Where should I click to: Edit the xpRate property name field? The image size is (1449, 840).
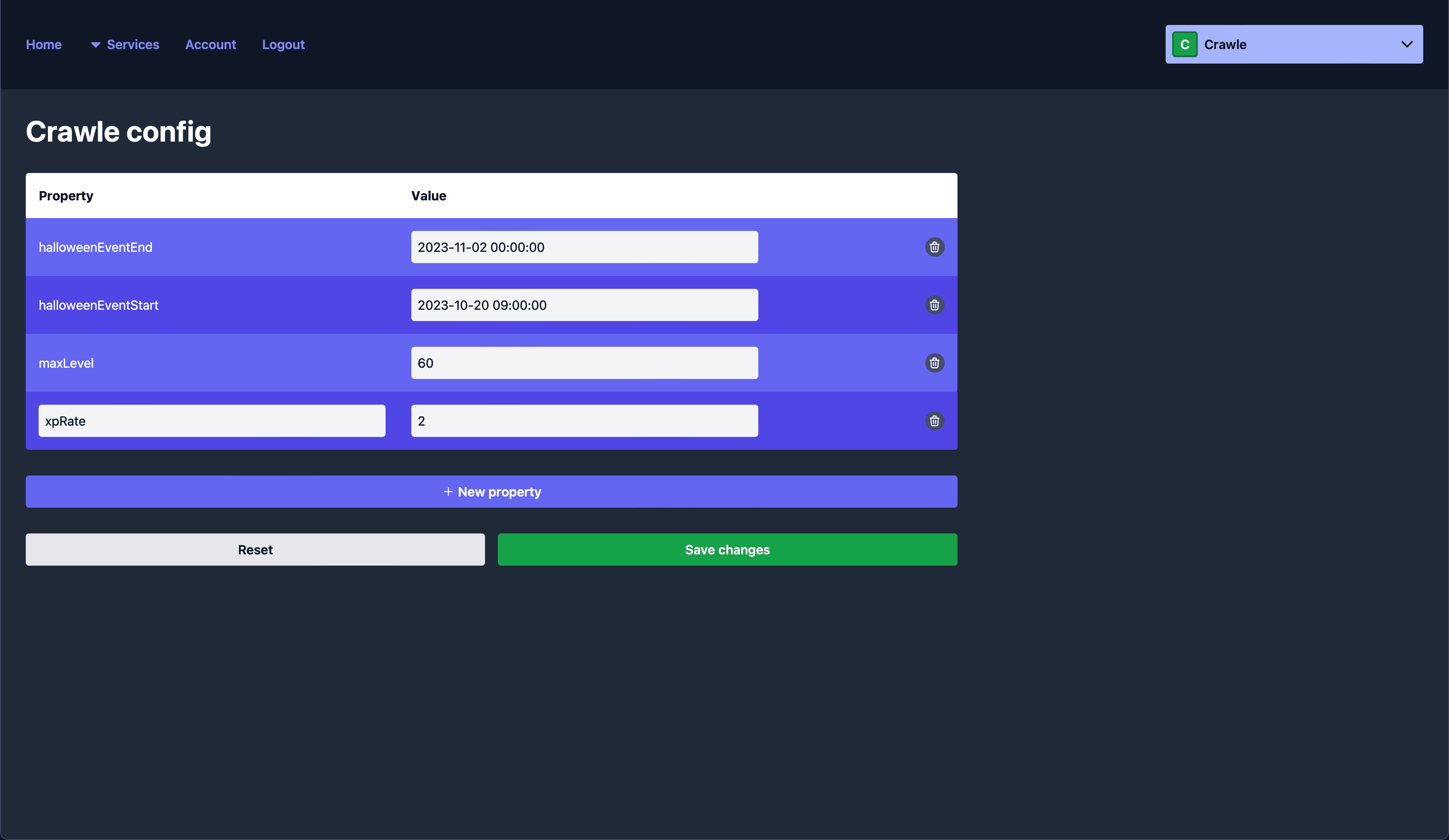[212, 421]
